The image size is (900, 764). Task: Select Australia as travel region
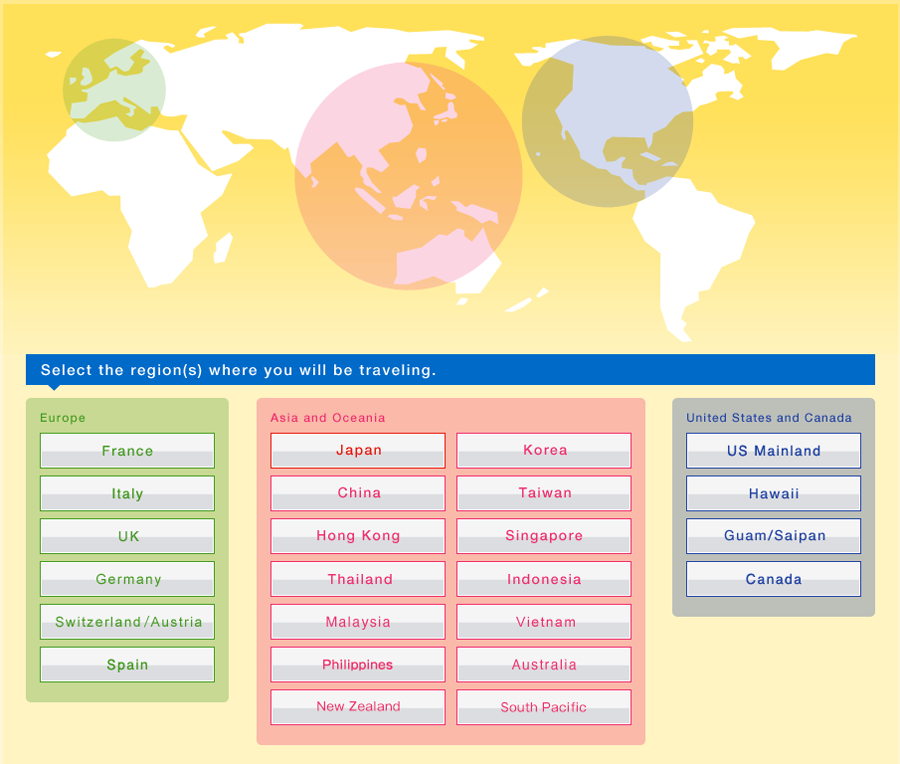pyautogui.click(x=544, y=665)
